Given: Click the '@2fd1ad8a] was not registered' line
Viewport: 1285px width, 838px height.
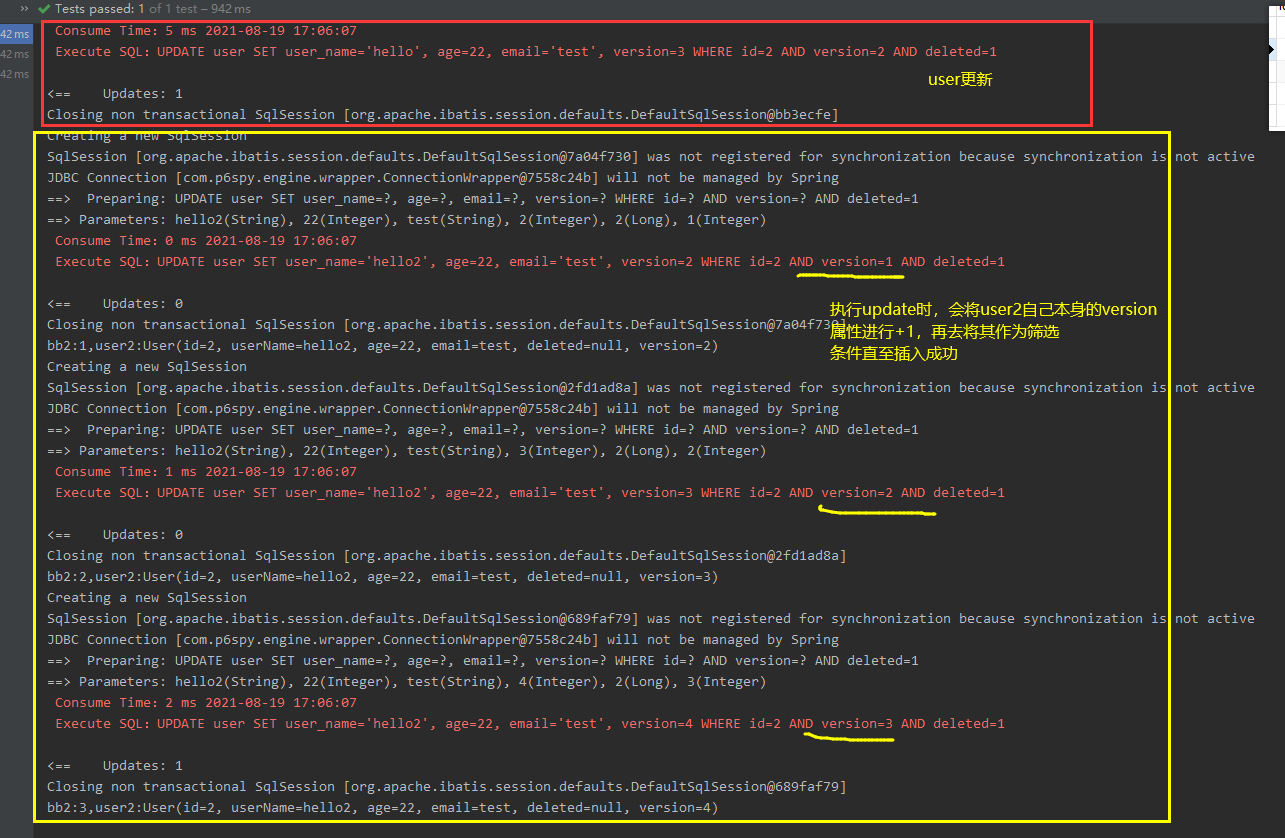Looking at the screenshot, I should pos(650,387).
